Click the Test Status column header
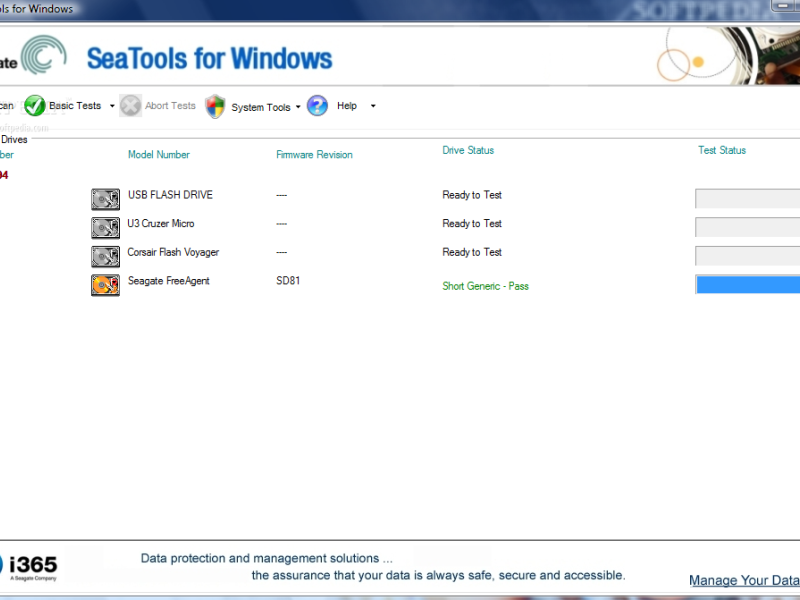The height and width of the screenshot is (600, 800). (x=722, y=150)
